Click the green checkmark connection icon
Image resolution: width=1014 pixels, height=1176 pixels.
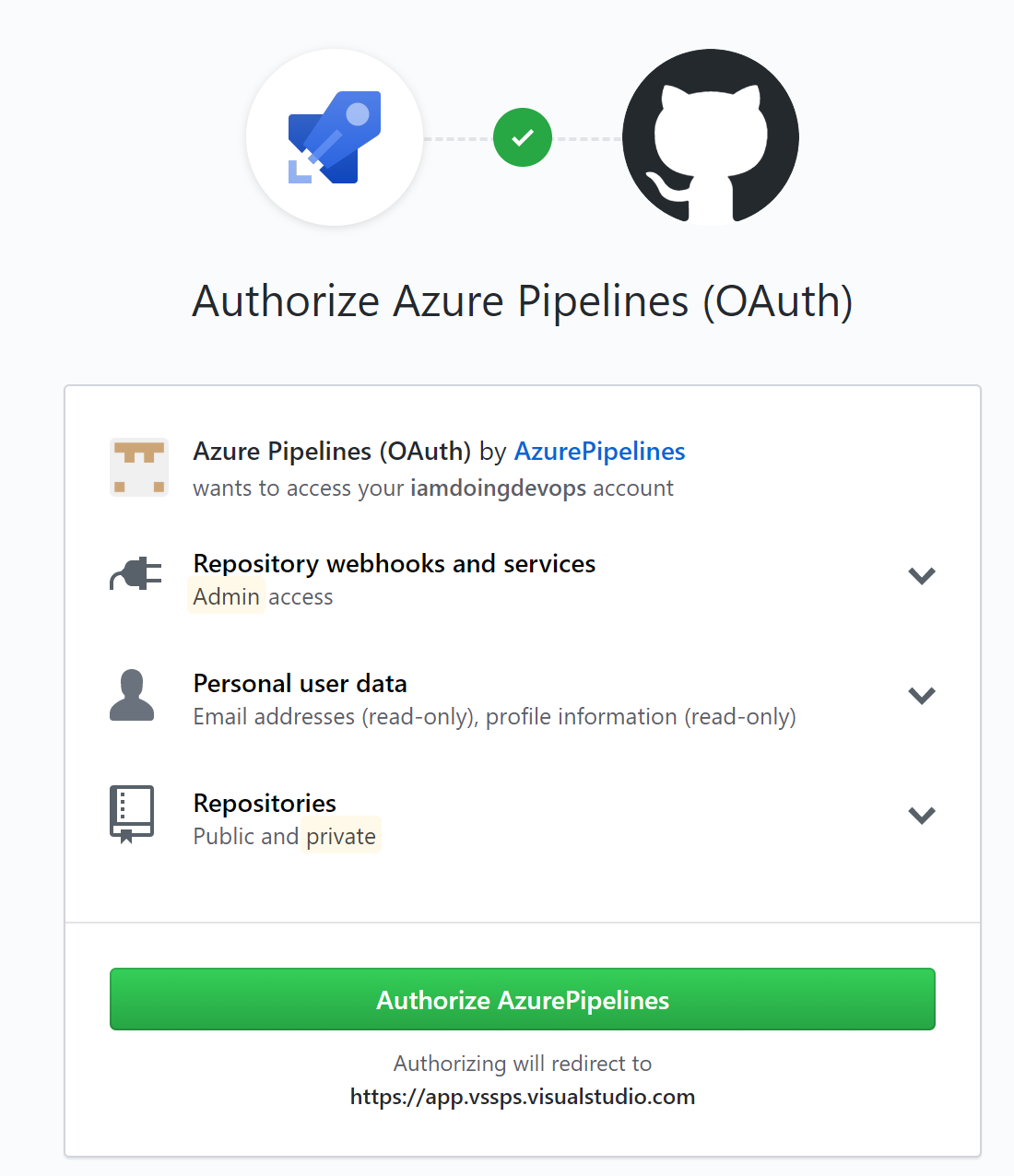click(522, 136)
